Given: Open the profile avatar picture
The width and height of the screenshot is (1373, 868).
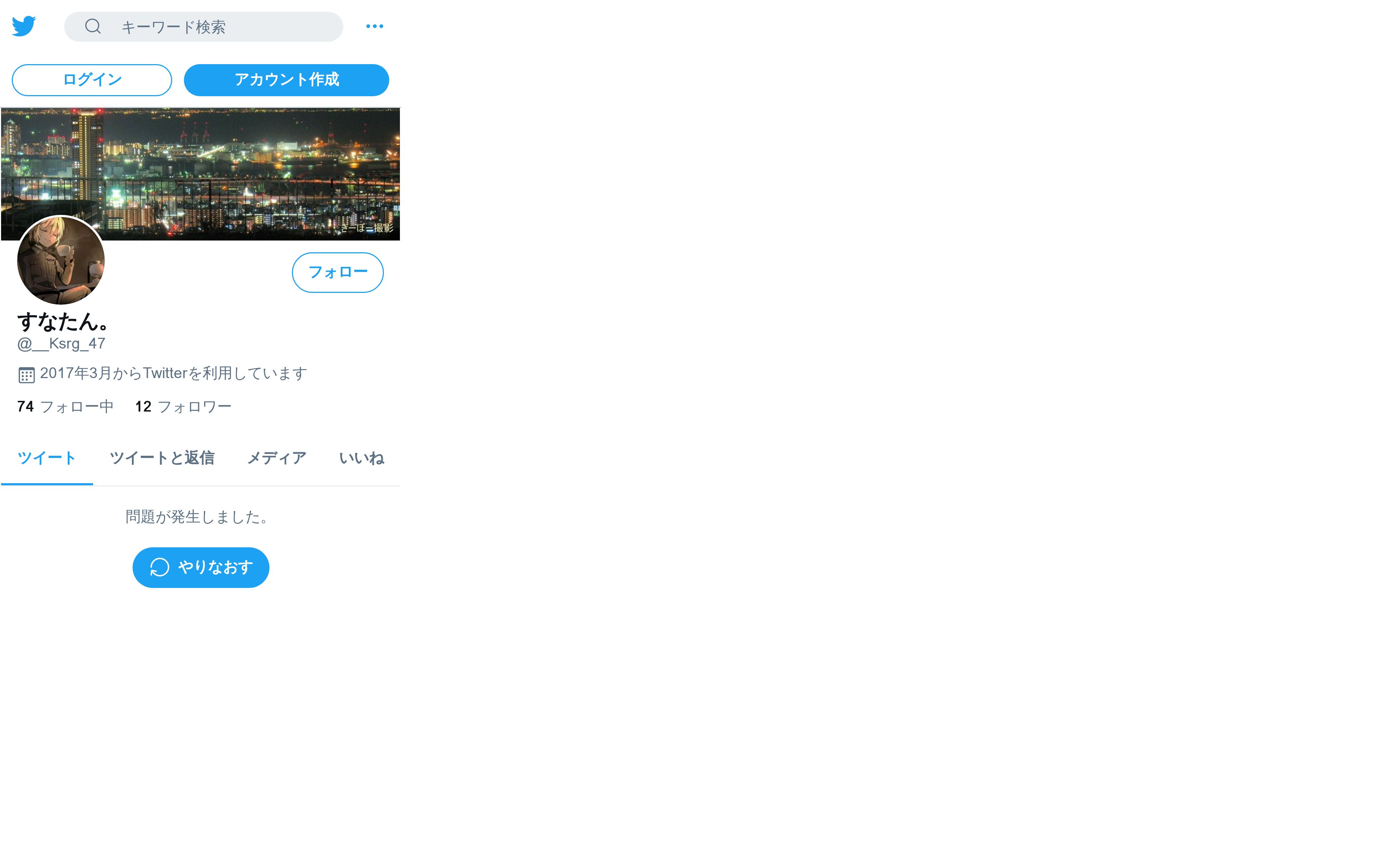Looking at the screenshot, I should point(61,260).
